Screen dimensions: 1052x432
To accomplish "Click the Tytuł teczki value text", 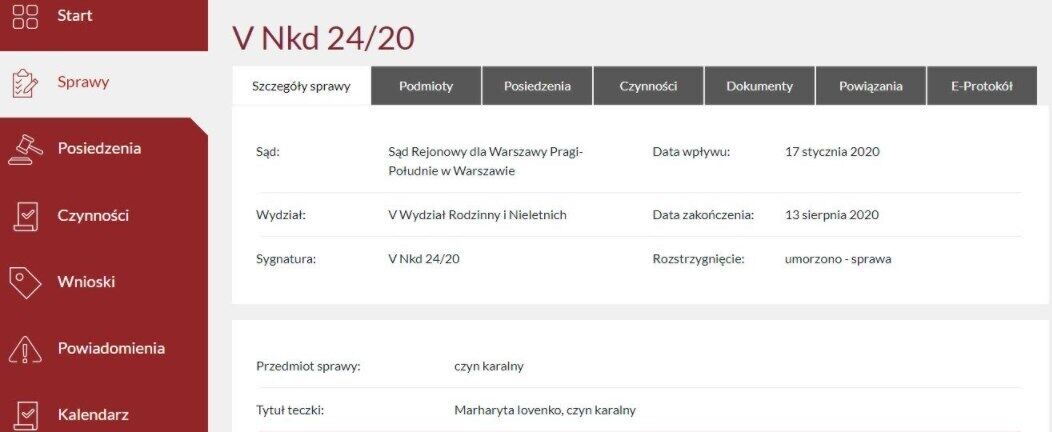I will tap(544, 410).
